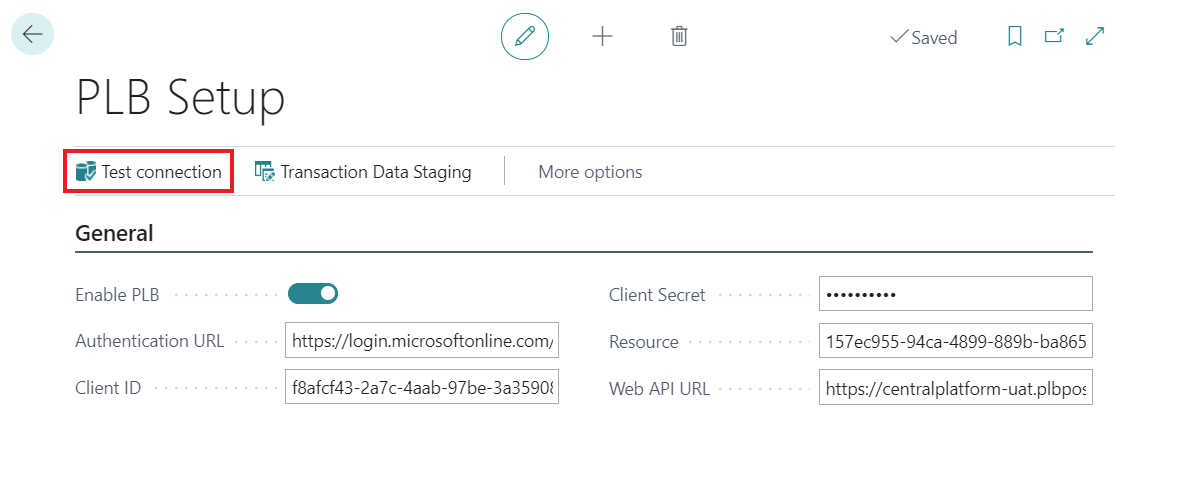The width and height of the screenshot is (1189, 498).
Task: Click the Enable PLB field label
Action: tap(117, 295)
